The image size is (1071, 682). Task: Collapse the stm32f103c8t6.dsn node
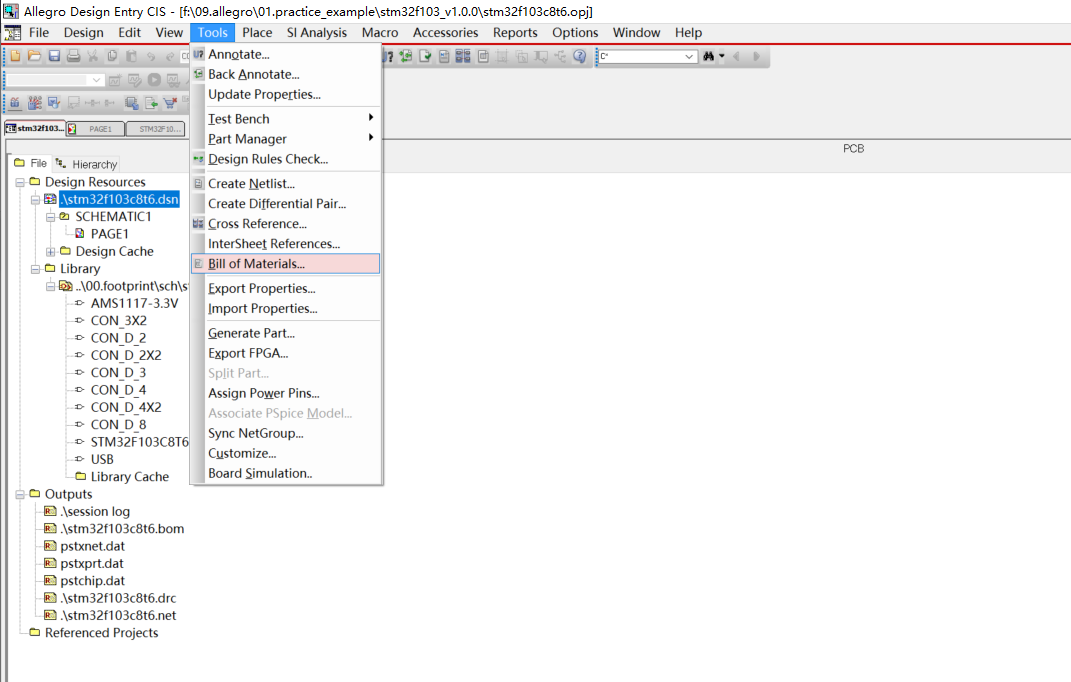click(35, 200)
